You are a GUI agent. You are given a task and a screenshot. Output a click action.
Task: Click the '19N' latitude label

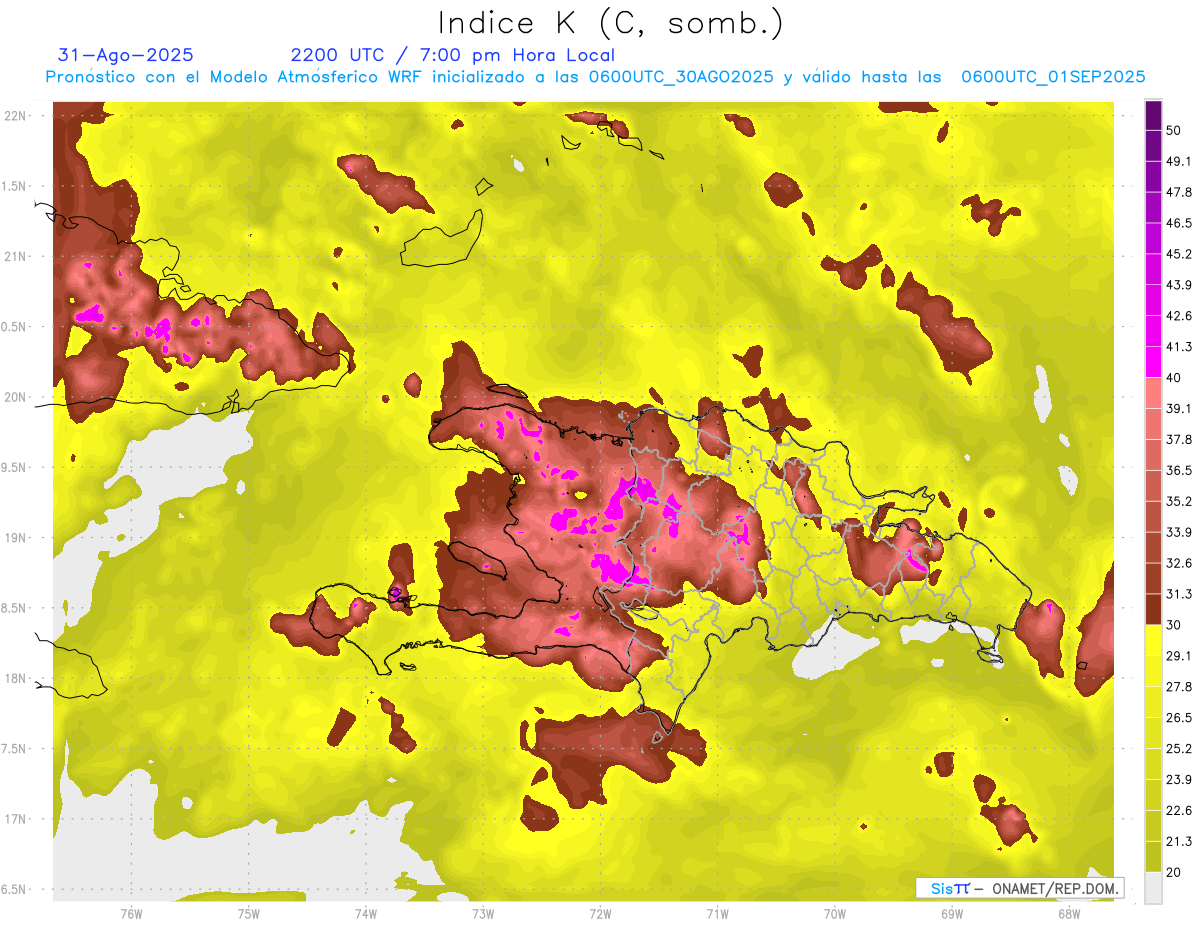(16, 538)
